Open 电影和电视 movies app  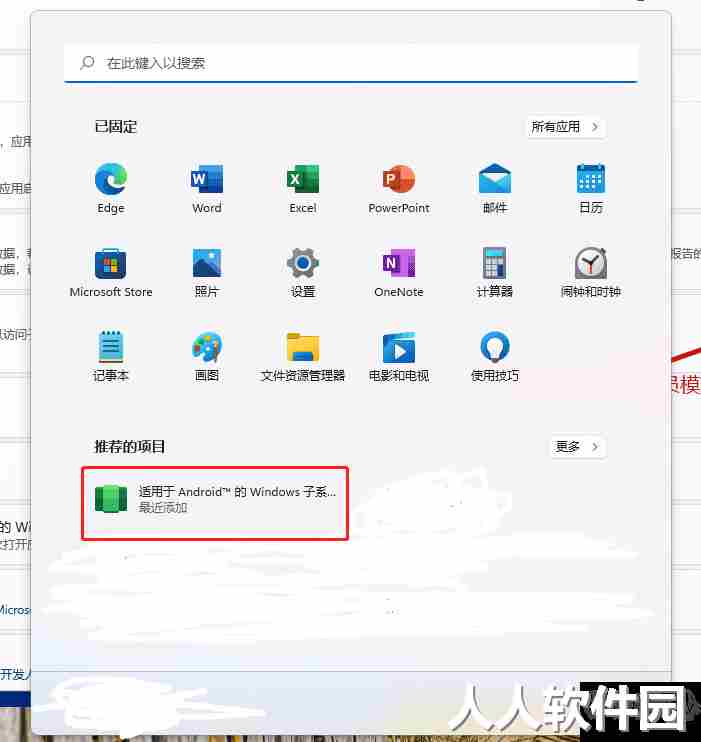[x=399, y=356]
